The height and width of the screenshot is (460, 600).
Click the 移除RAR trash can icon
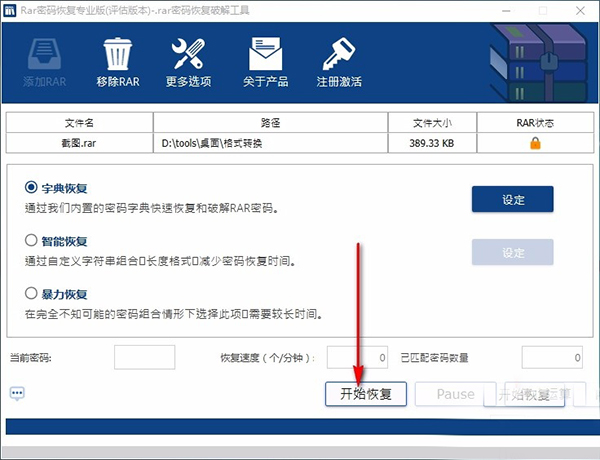(118, 54)
